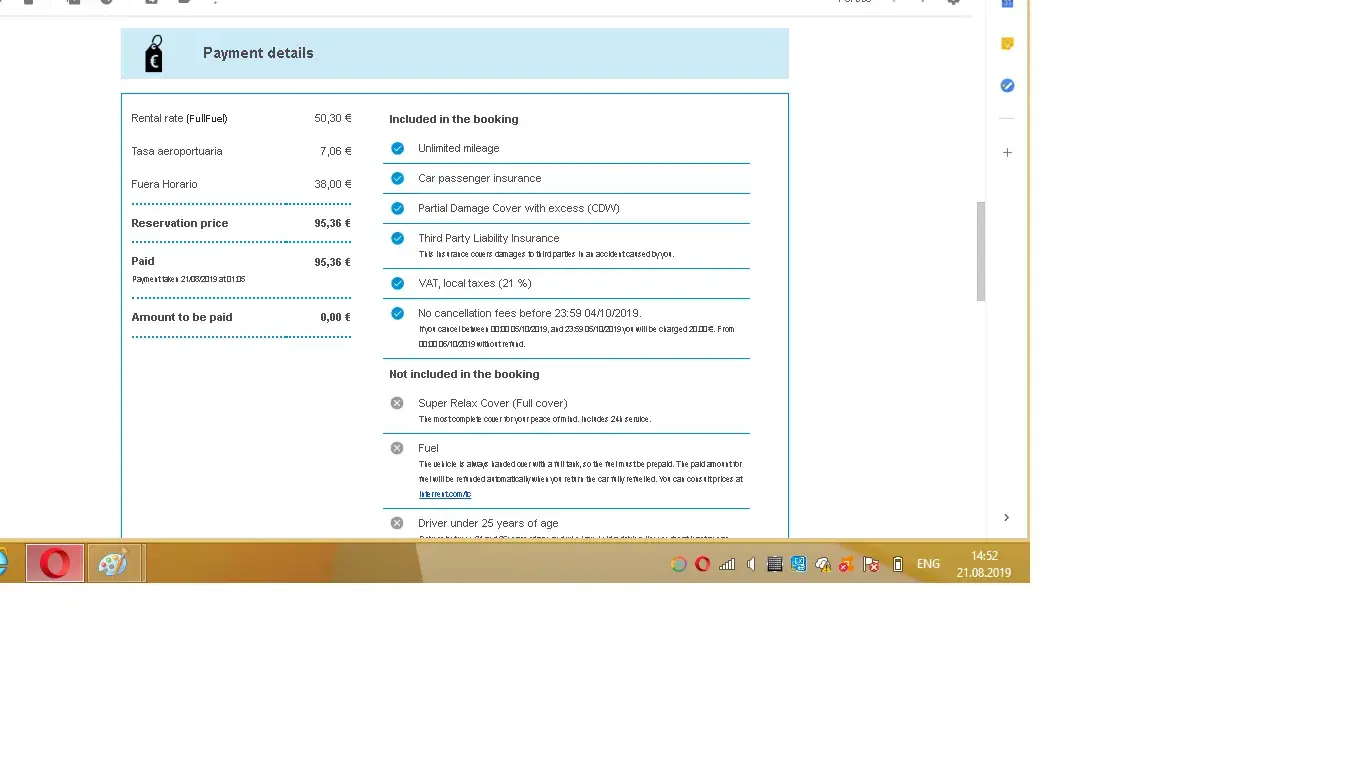Click the "38,00 €" out-of-hours amount
The height and width of the screenshot is (768, 1366).
pyautogui.click(x=333, y=184)
